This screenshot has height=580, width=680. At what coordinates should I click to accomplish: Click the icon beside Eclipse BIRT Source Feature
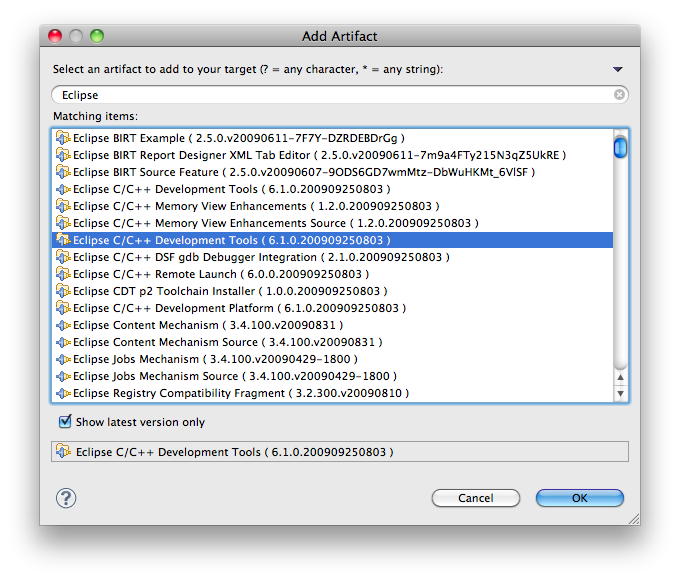pos(63,172)
